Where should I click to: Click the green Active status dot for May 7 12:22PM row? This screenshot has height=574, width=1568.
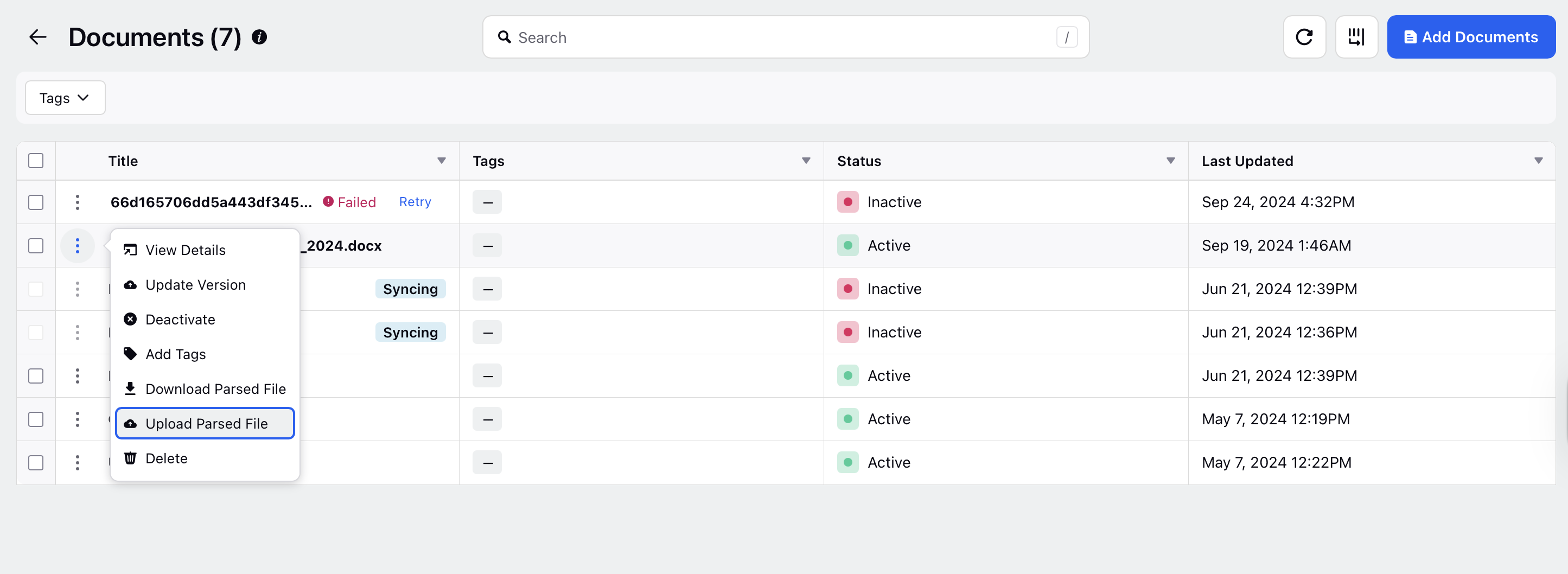coord(847,463)
